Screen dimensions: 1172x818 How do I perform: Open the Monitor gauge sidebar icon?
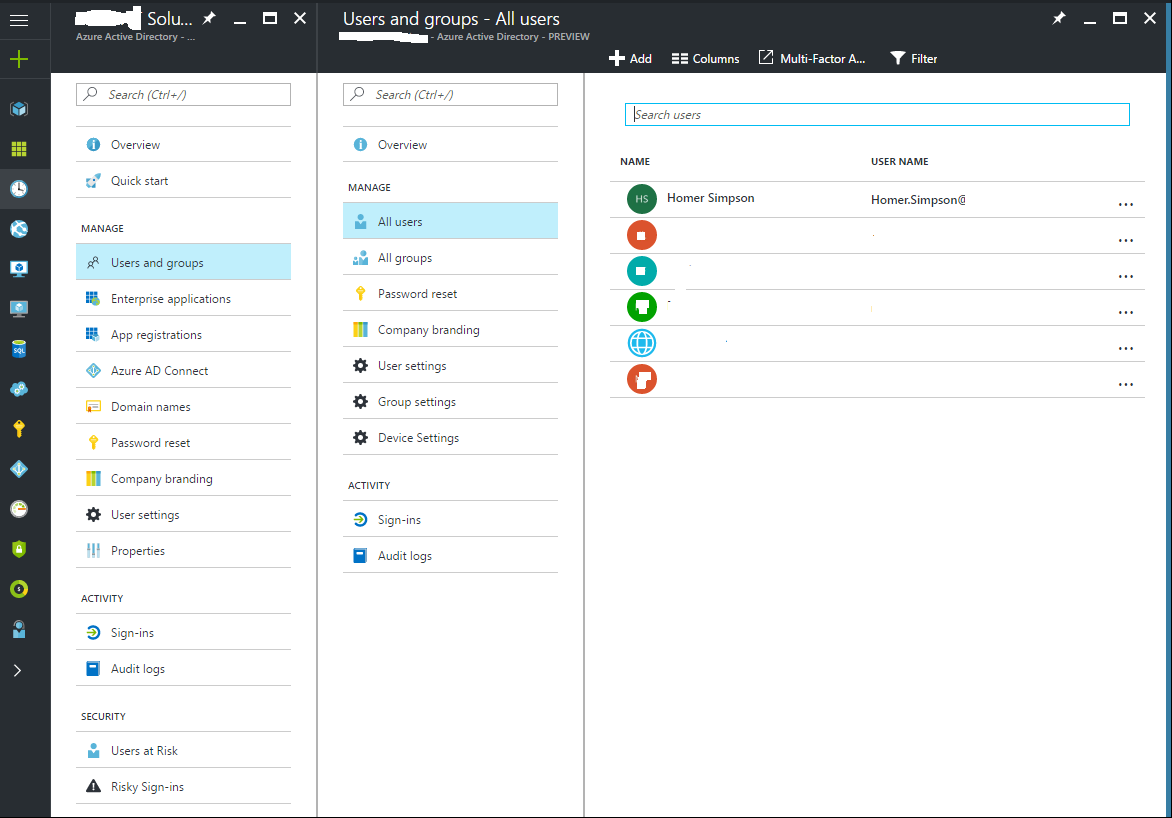(19, 509)
